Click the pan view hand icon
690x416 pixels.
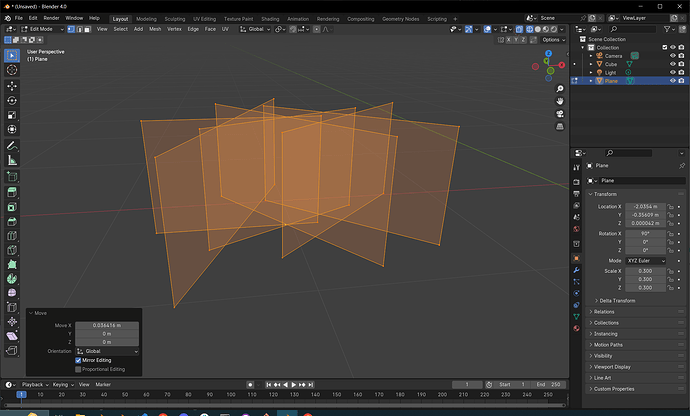coord(560,101)
